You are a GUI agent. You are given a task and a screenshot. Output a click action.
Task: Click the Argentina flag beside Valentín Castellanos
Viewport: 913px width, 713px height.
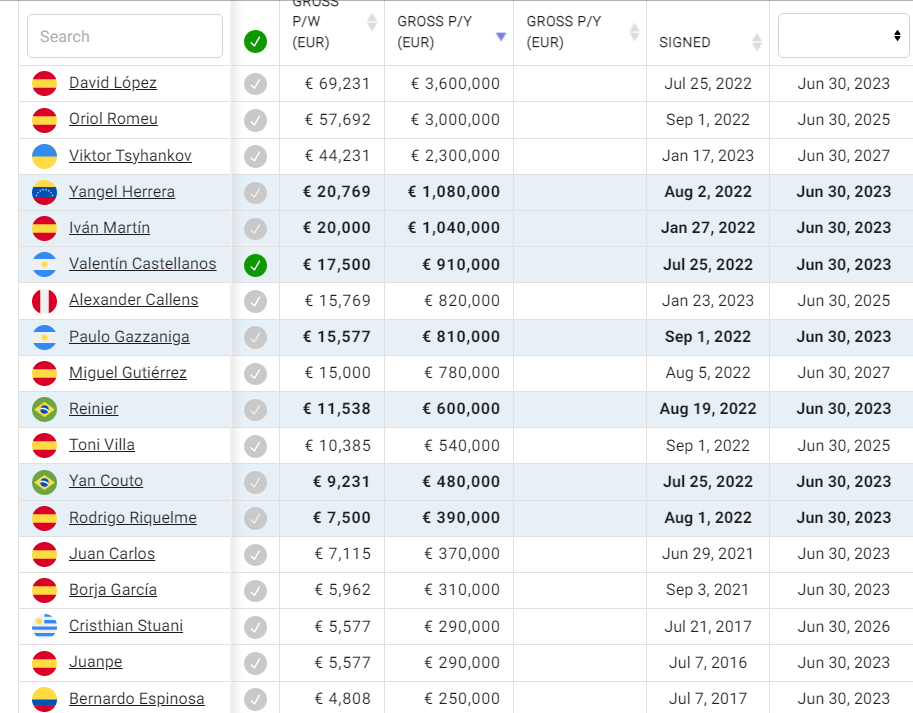coord(44,265)
